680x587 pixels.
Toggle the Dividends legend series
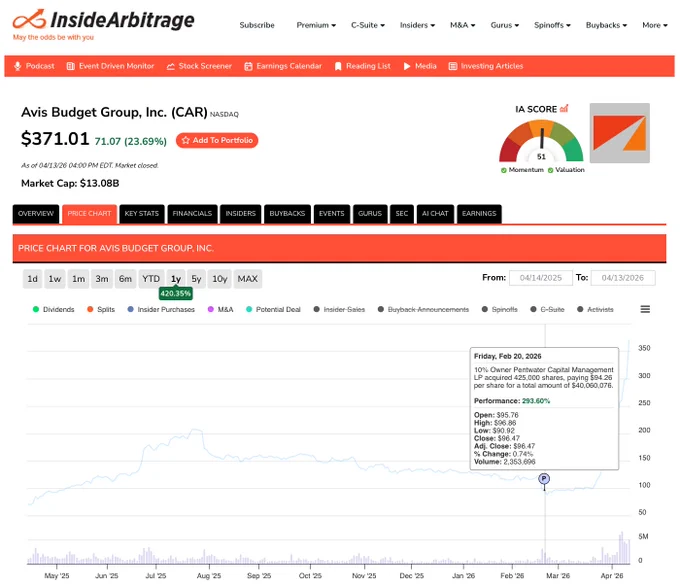[53, 310]
